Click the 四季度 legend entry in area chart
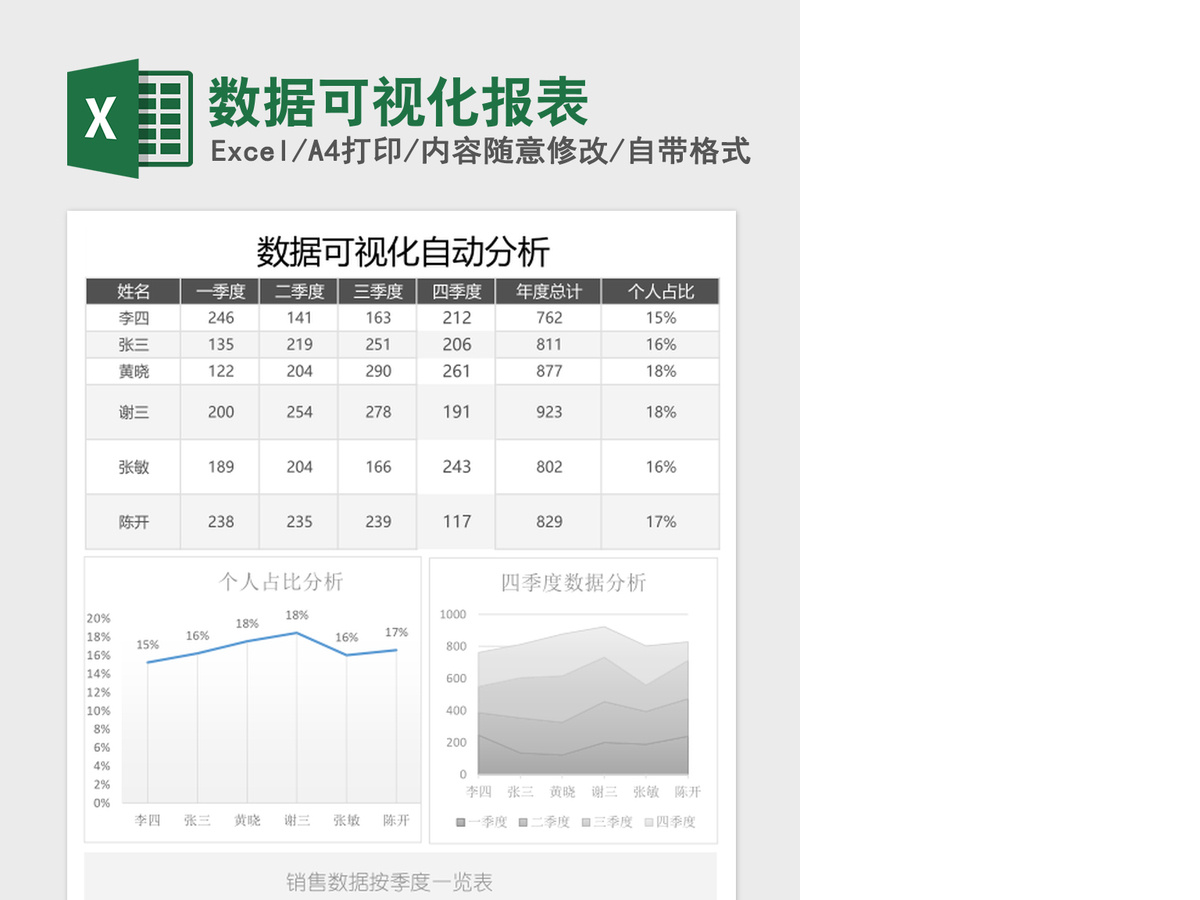The height and width of the screenshot is (900, 1200). 670,822
